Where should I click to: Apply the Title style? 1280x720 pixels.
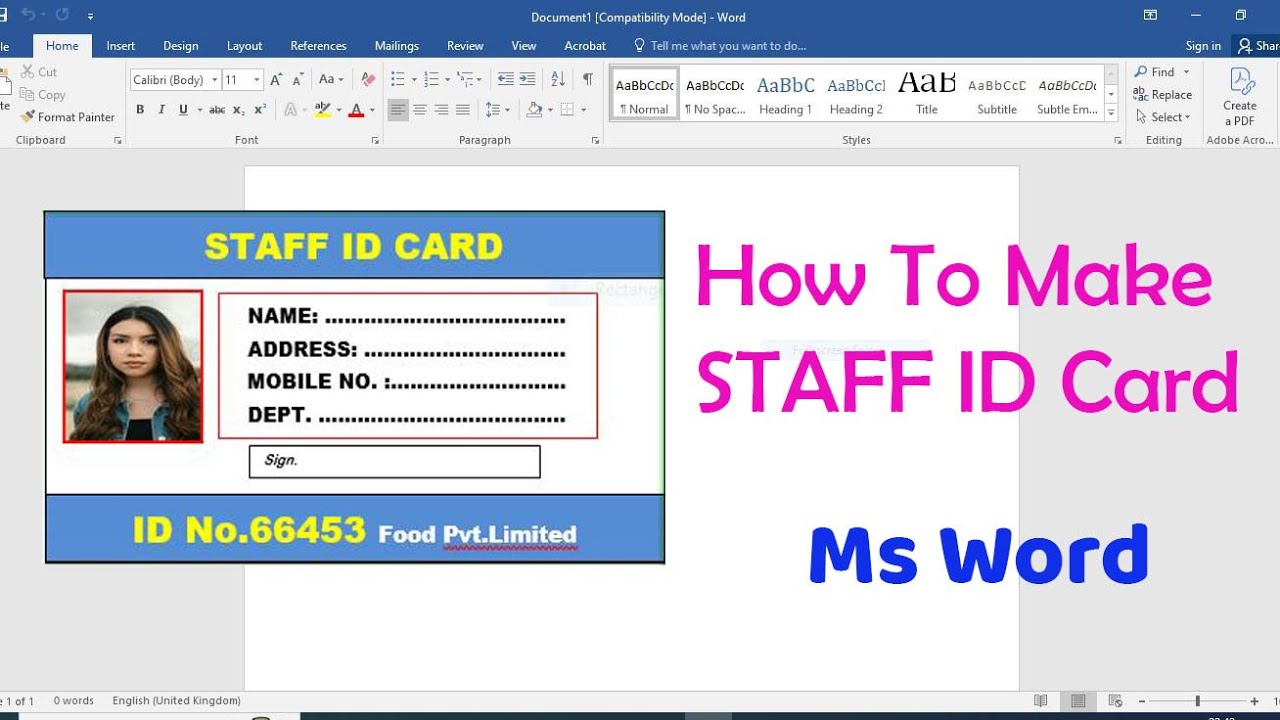(927, 95)
